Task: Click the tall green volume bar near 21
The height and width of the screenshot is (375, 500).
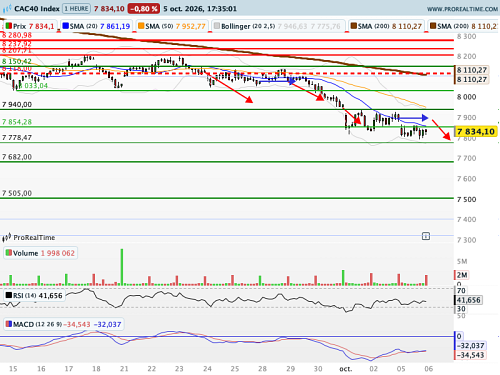Action: pyautogui.click(x=122, y=267)
